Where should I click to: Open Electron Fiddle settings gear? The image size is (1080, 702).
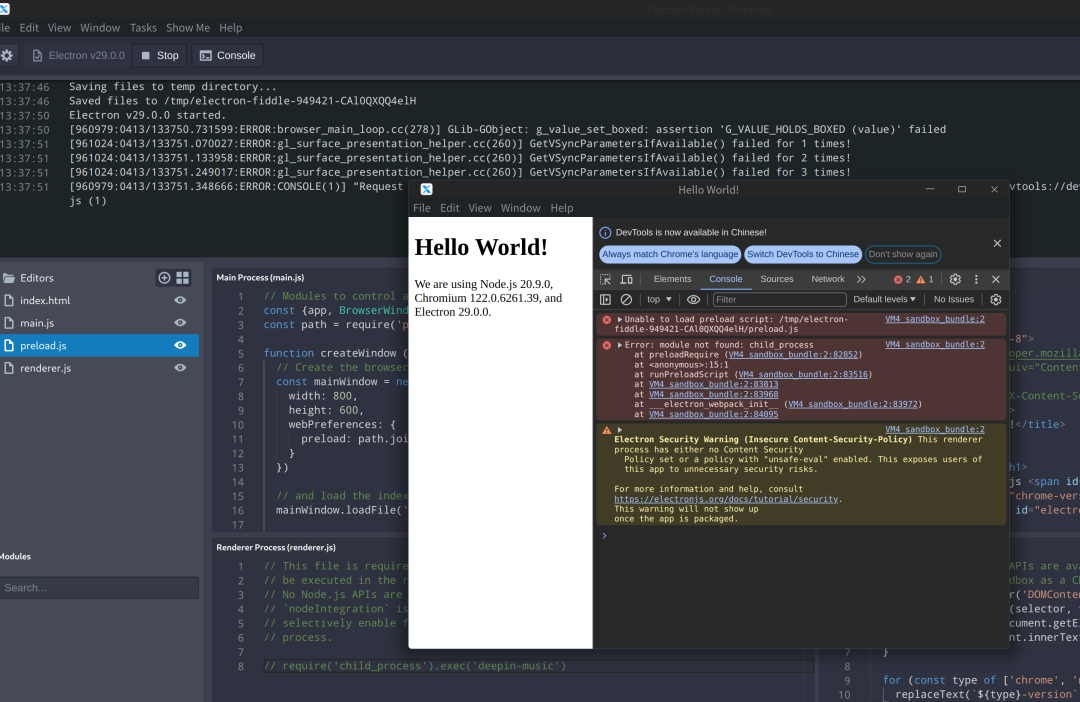click(7, 56)
